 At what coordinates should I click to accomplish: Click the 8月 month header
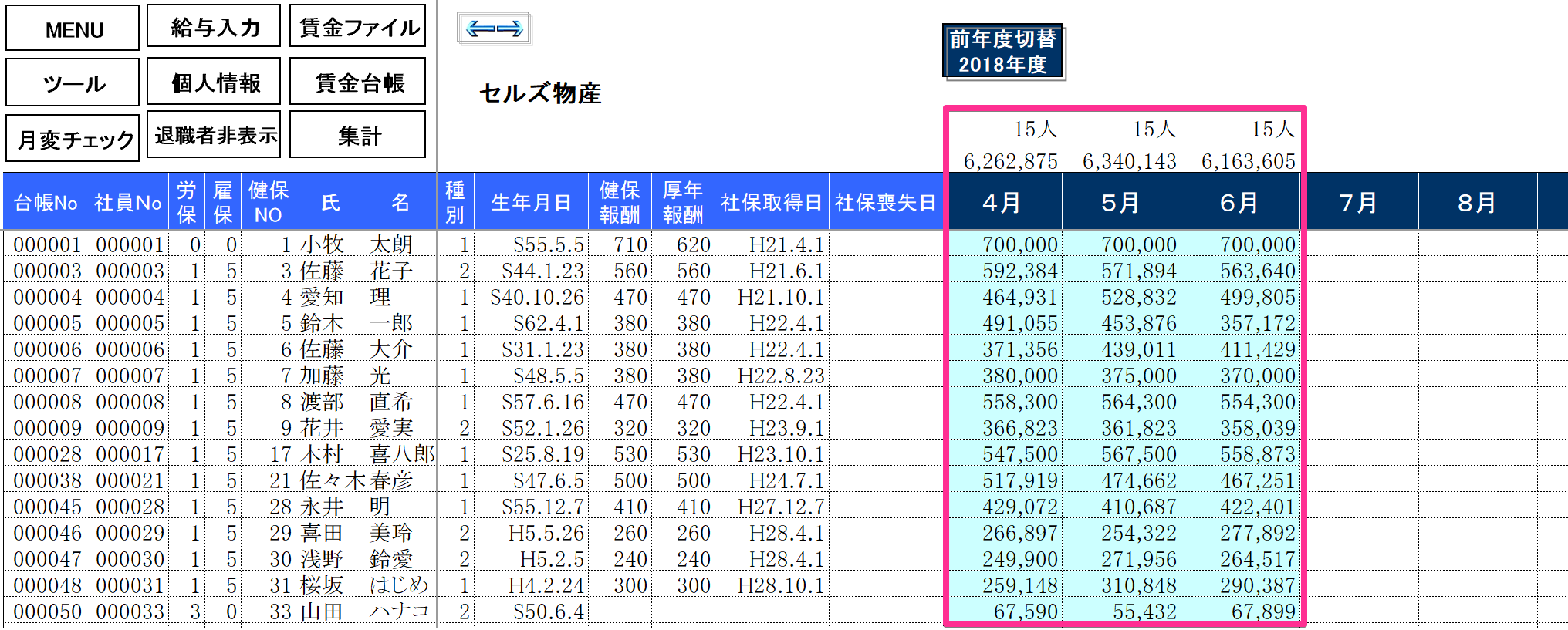1477,202
